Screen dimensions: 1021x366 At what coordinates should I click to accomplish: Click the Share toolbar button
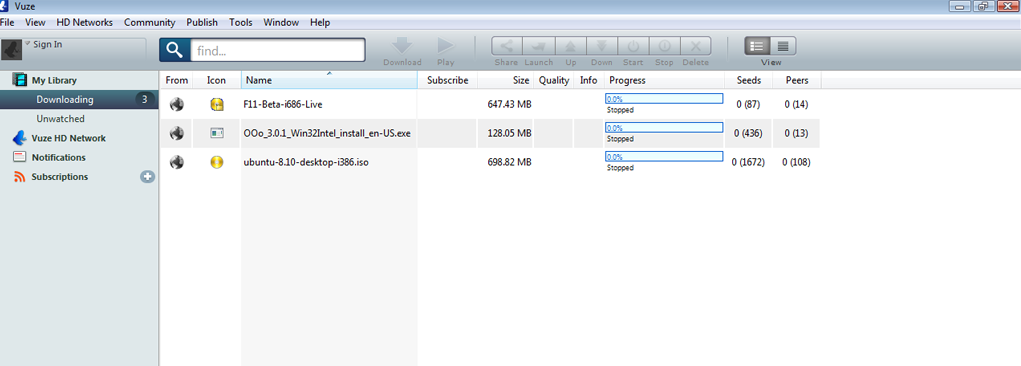507,46
